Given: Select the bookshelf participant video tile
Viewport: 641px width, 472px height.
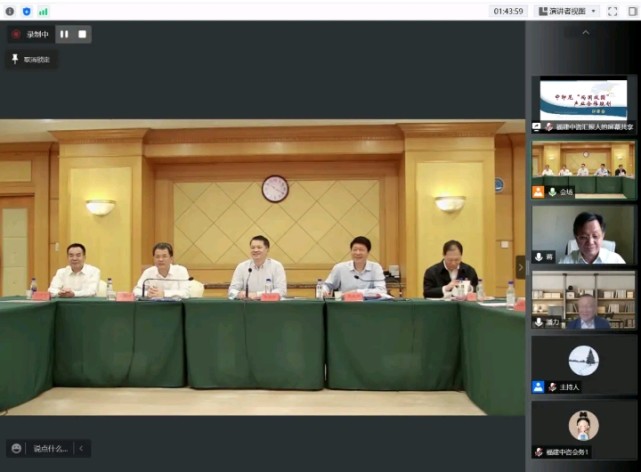Looking at the screenshot, I should pos(584,299).
